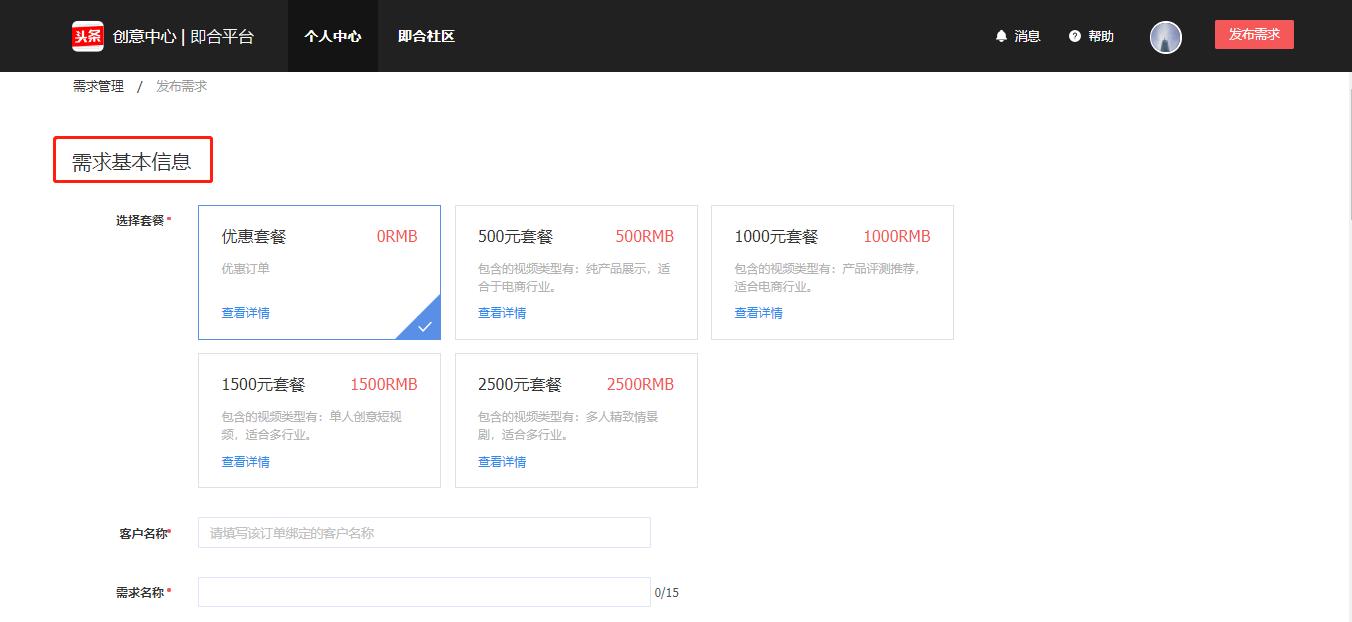Open 查看详情 under 优惠套餐

[245, 312]
